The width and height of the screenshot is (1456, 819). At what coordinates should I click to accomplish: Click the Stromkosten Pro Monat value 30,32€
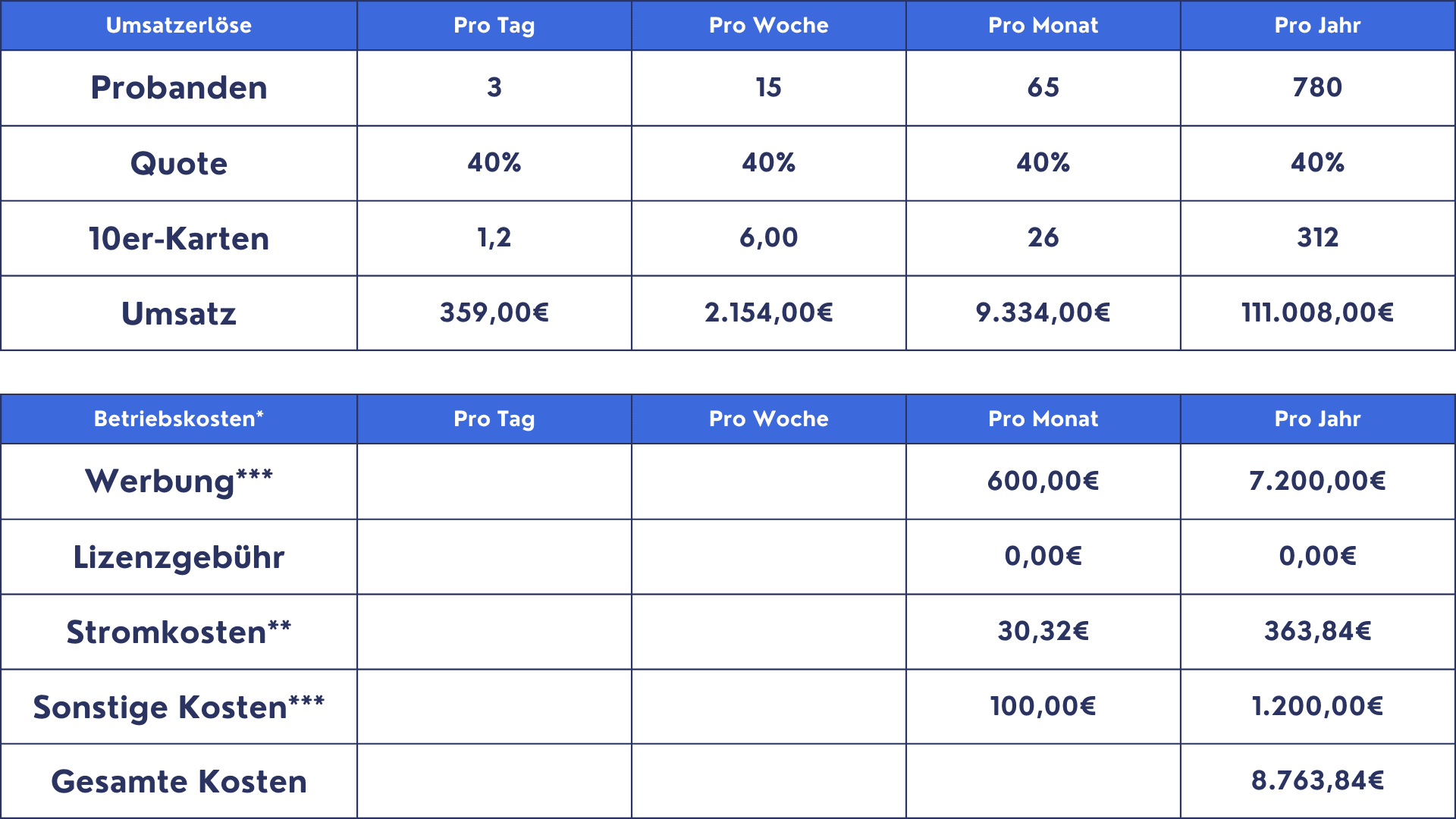[x=1043, y=632]
